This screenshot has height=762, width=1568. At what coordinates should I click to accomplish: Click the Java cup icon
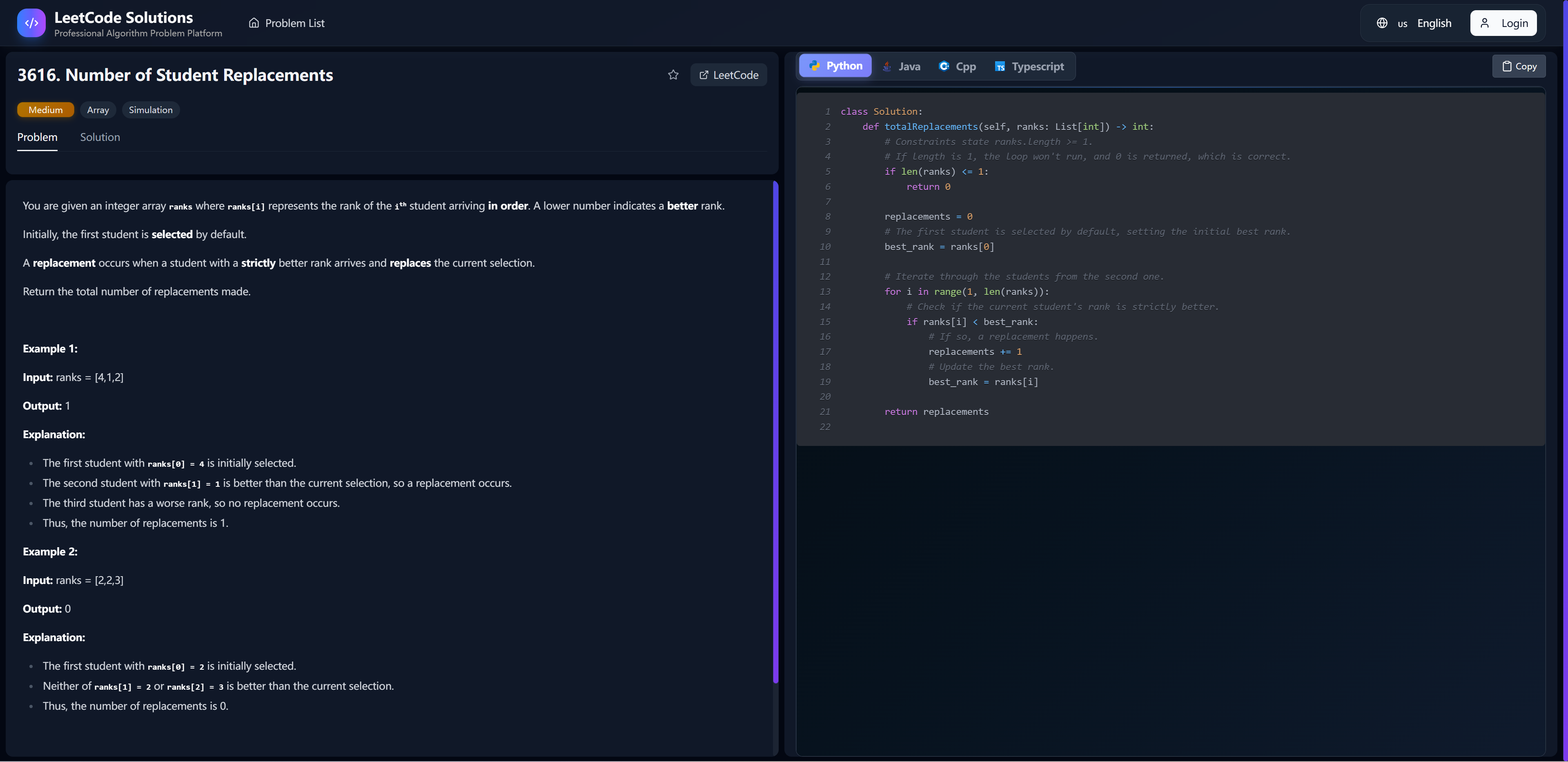click(x=887, y=66)
